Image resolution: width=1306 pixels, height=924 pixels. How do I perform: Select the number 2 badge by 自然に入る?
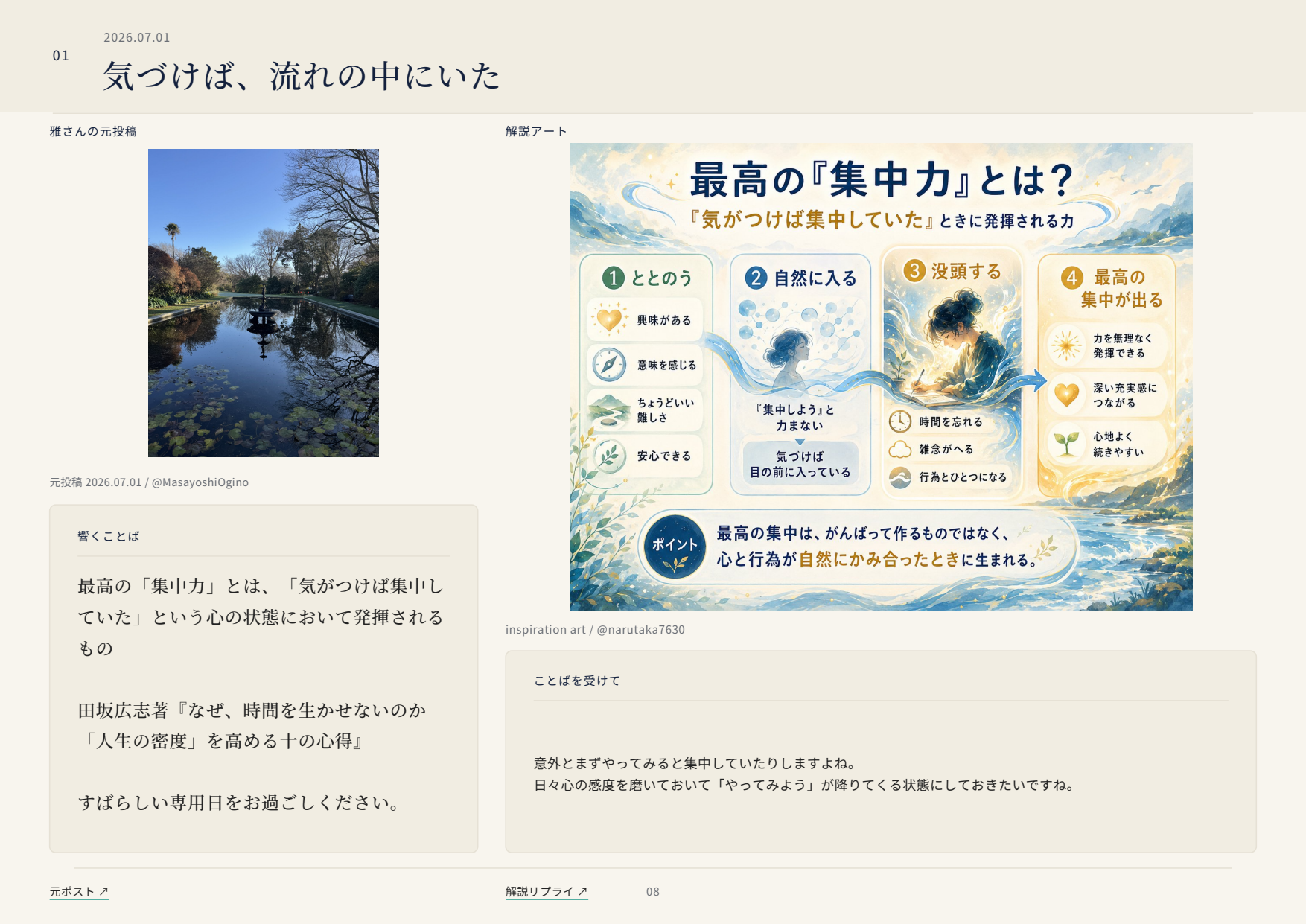point(756,278)
